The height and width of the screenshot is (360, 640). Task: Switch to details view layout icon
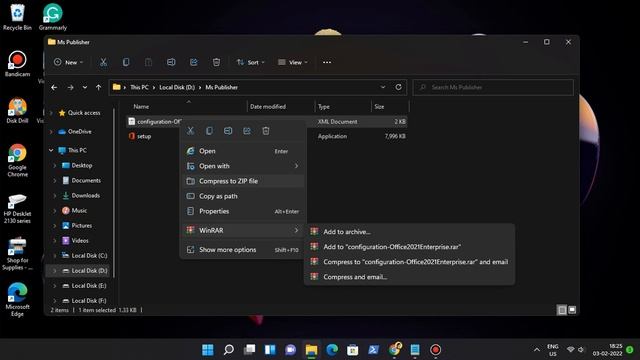[x=562, y=310]
